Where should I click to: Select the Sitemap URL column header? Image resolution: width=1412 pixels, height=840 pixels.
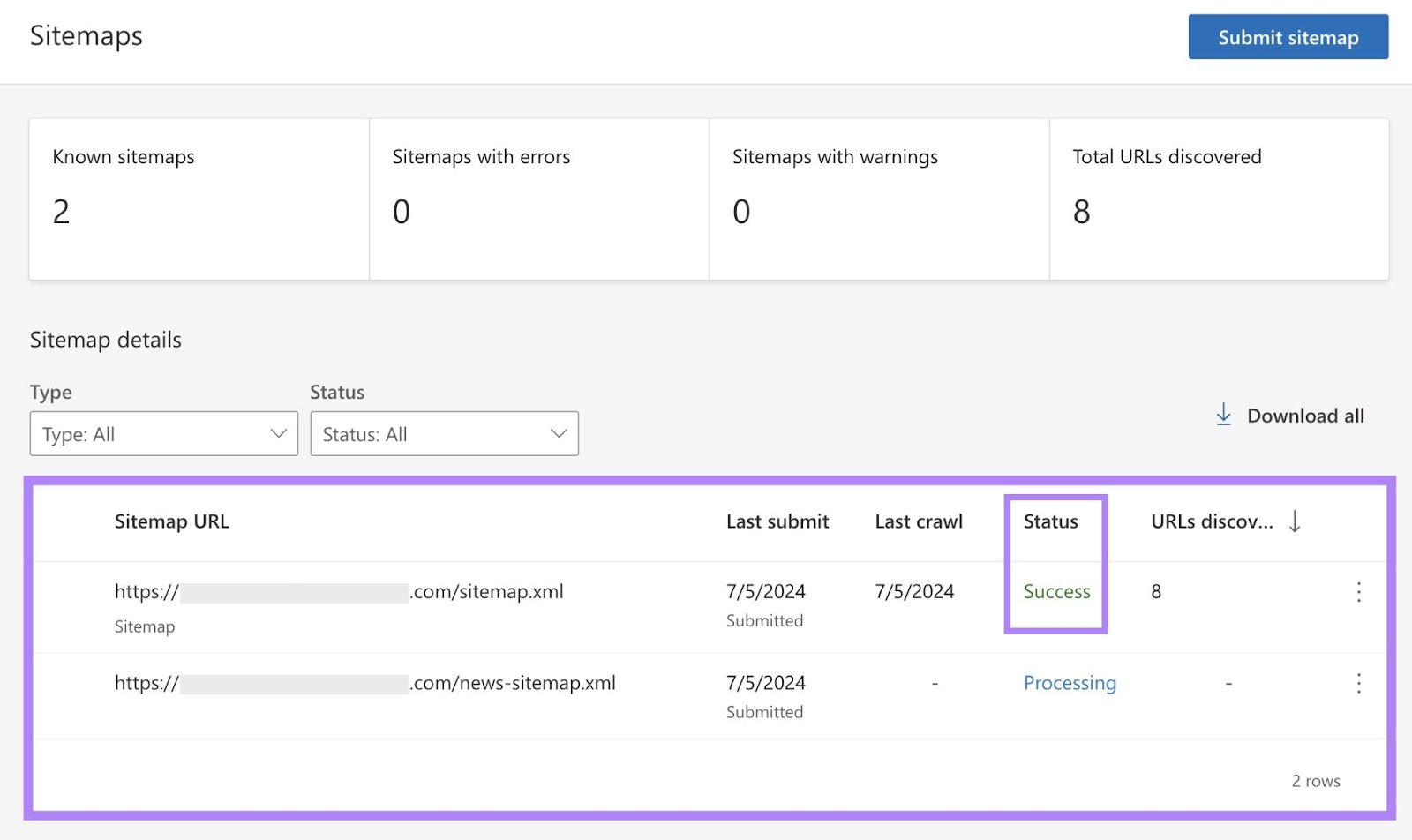[x=171, y=521]
